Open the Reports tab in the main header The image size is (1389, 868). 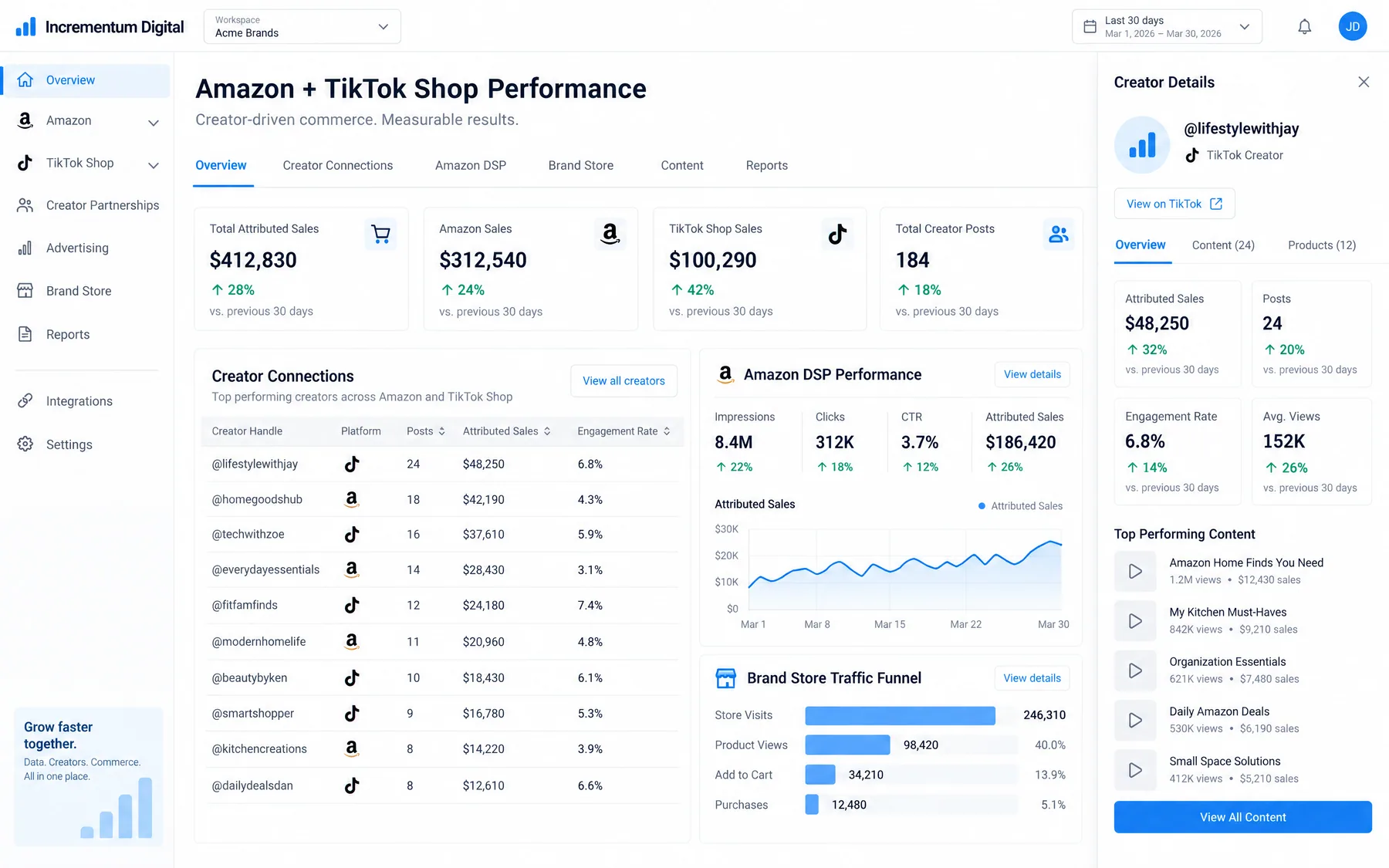pyautogui.click(x=766, y=165)
